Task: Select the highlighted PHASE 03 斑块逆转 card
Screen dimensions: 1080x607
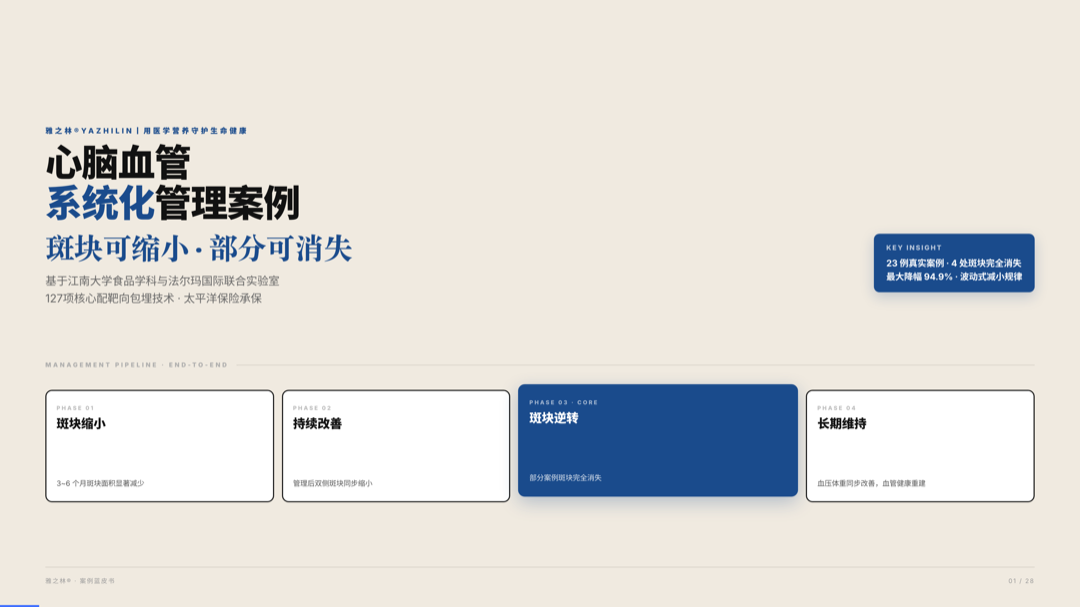Action: pos(658,440)
